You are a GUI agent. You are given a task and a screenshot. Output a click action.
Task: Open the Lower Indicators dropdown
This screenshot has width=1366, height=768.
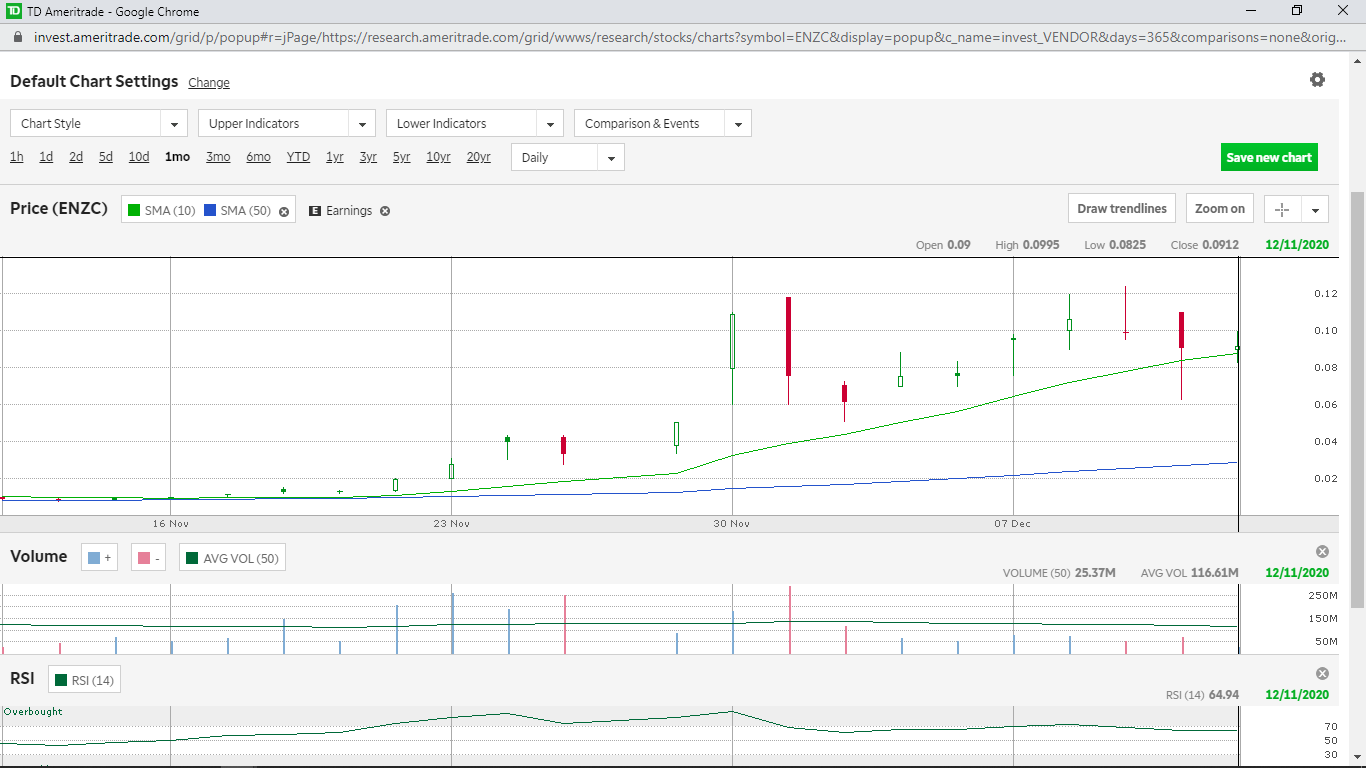[x=475, y=124]
